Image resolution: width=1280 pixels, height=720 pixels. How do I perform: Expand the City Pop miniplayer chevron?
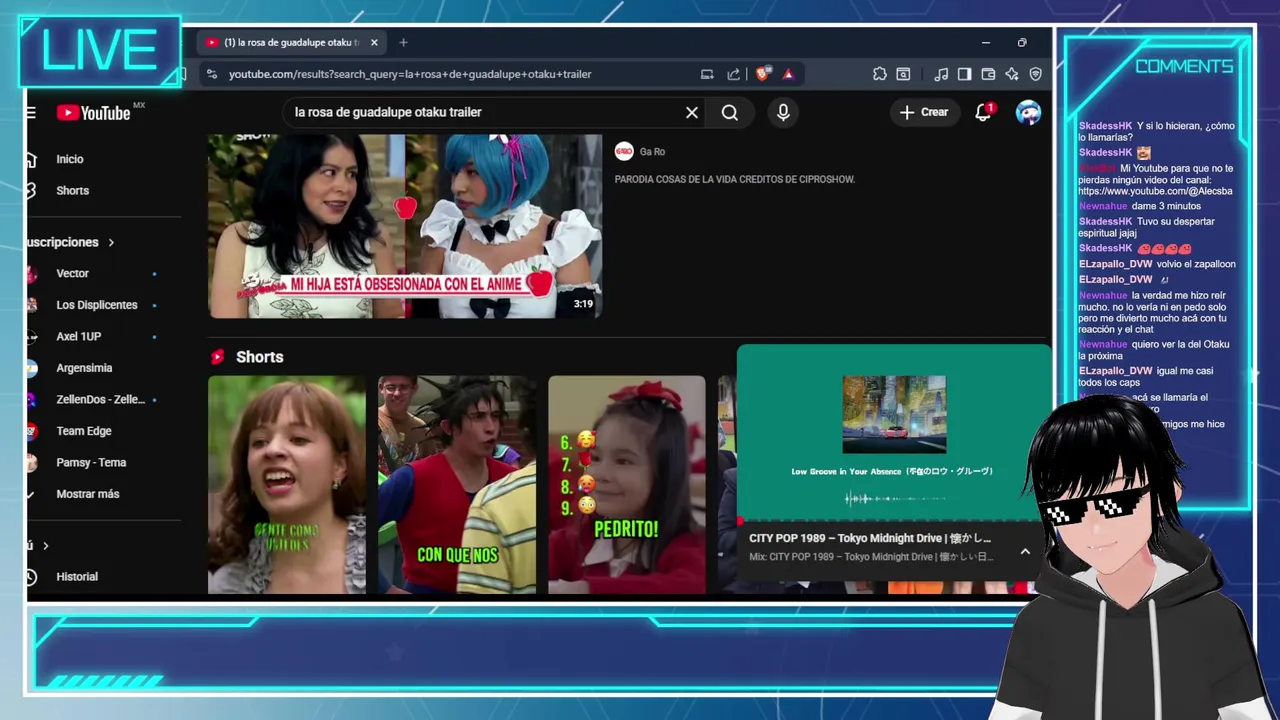[1025, 552]
